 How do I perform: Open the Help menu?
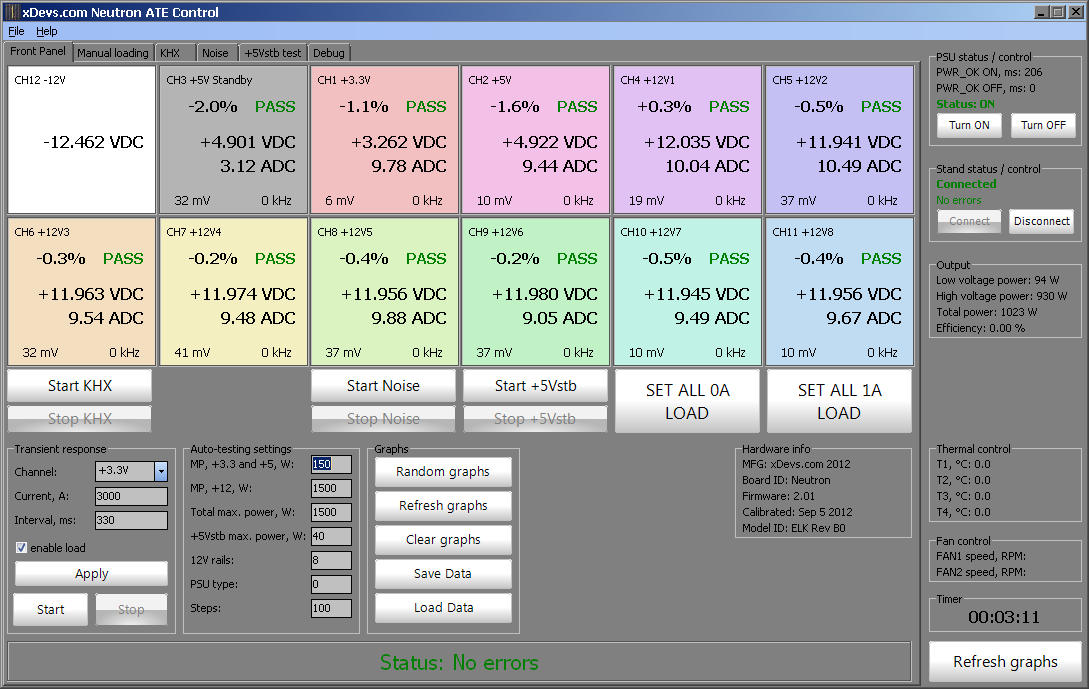point(47,31)
